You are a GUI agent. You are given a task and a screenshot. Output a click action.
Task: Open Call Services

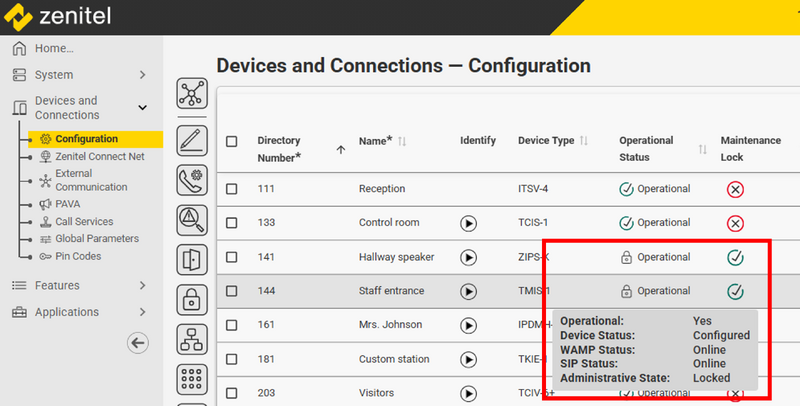coord(84,222)
